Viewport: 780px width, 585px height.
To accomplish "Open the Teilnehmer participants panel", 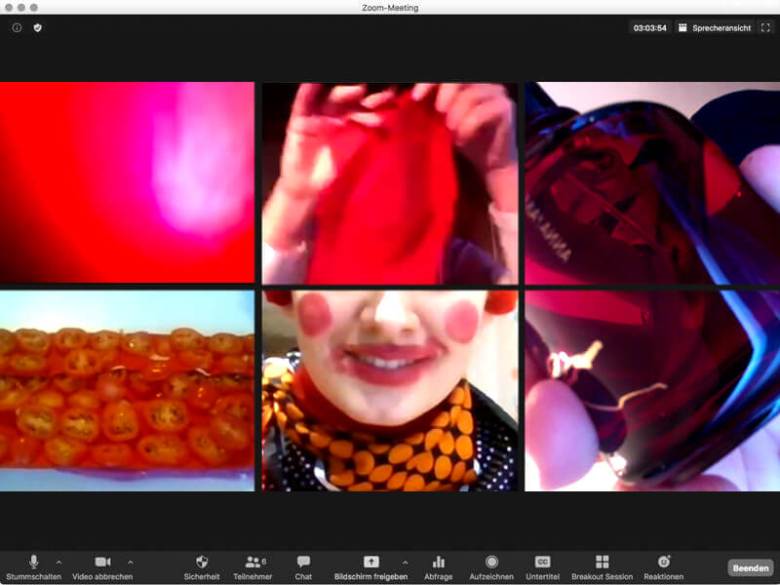I will click(x=253, y=567).
